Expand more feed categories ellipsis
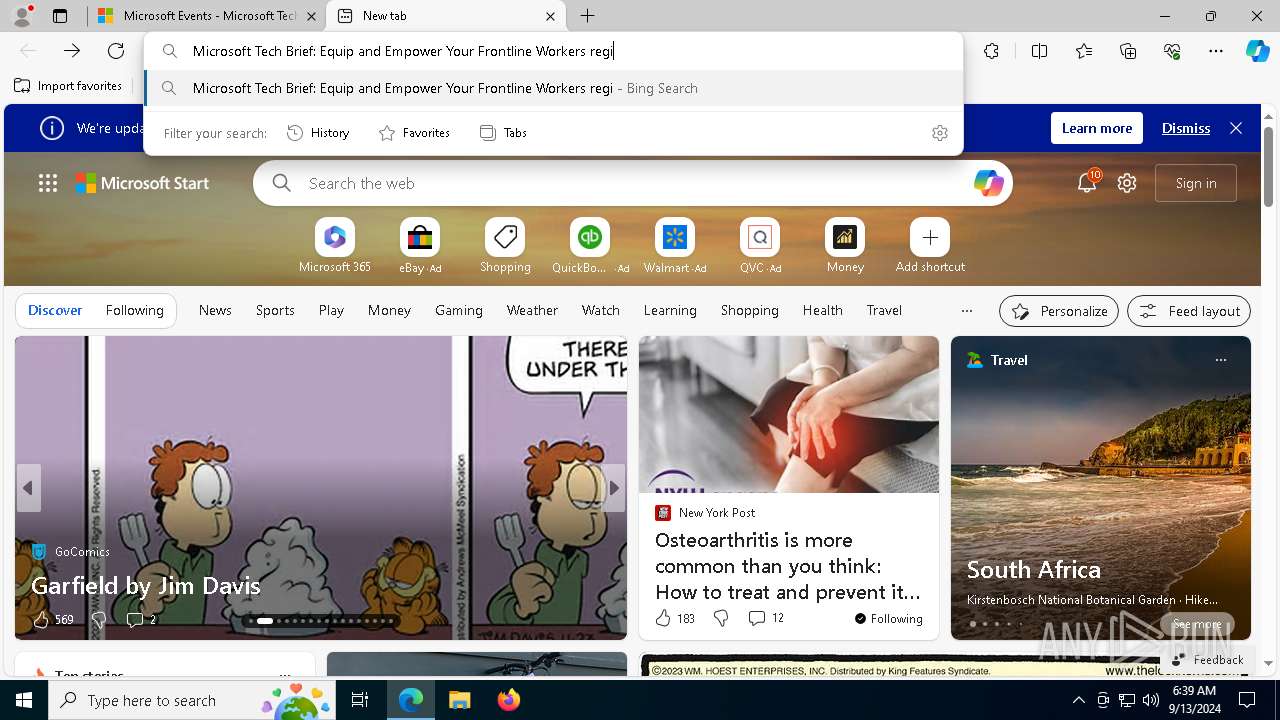Viewport: 1280px width, 720px height. [x=966, y=311]
